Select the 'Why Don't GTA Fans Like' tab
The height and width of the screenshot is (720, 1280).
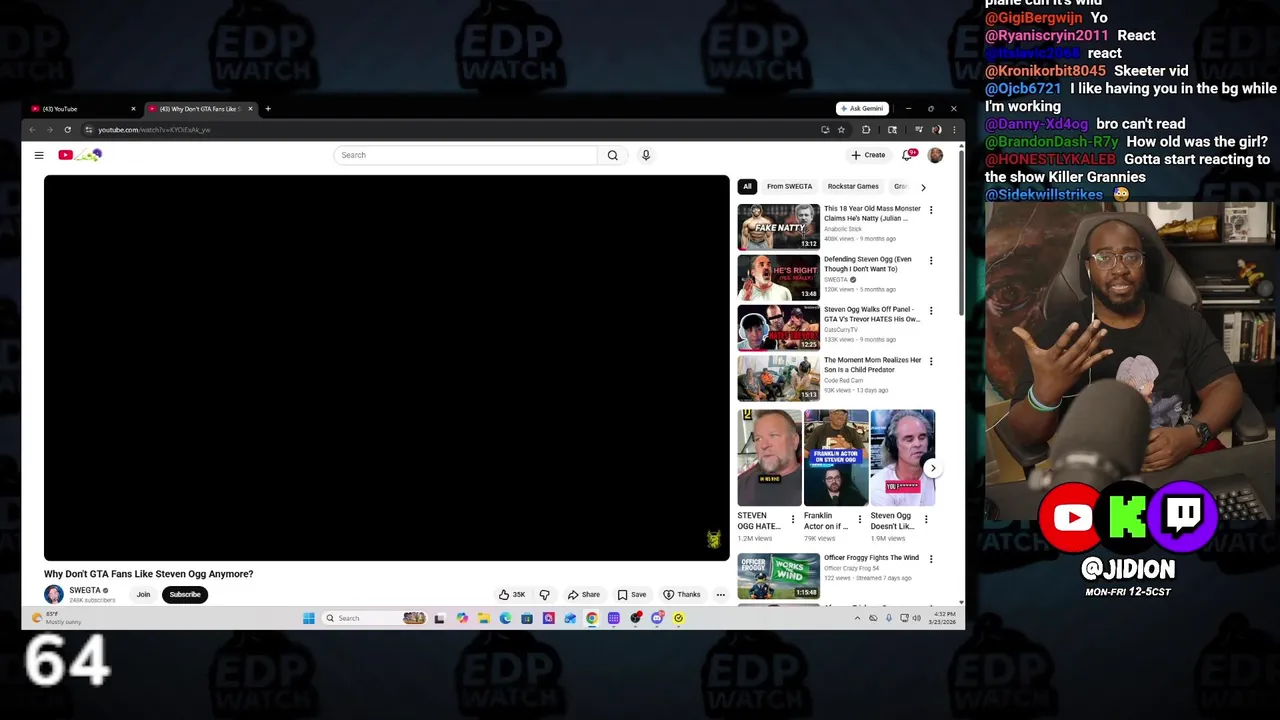tap(201, 108)
